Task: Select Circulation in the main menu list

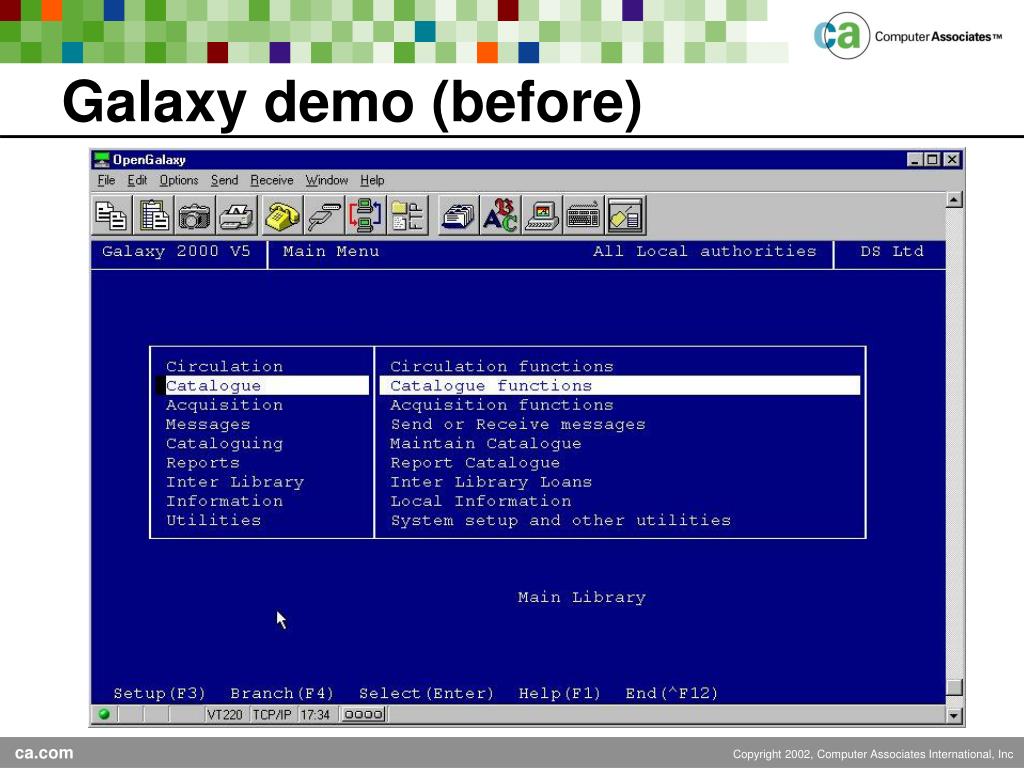Action: (224, 366)
